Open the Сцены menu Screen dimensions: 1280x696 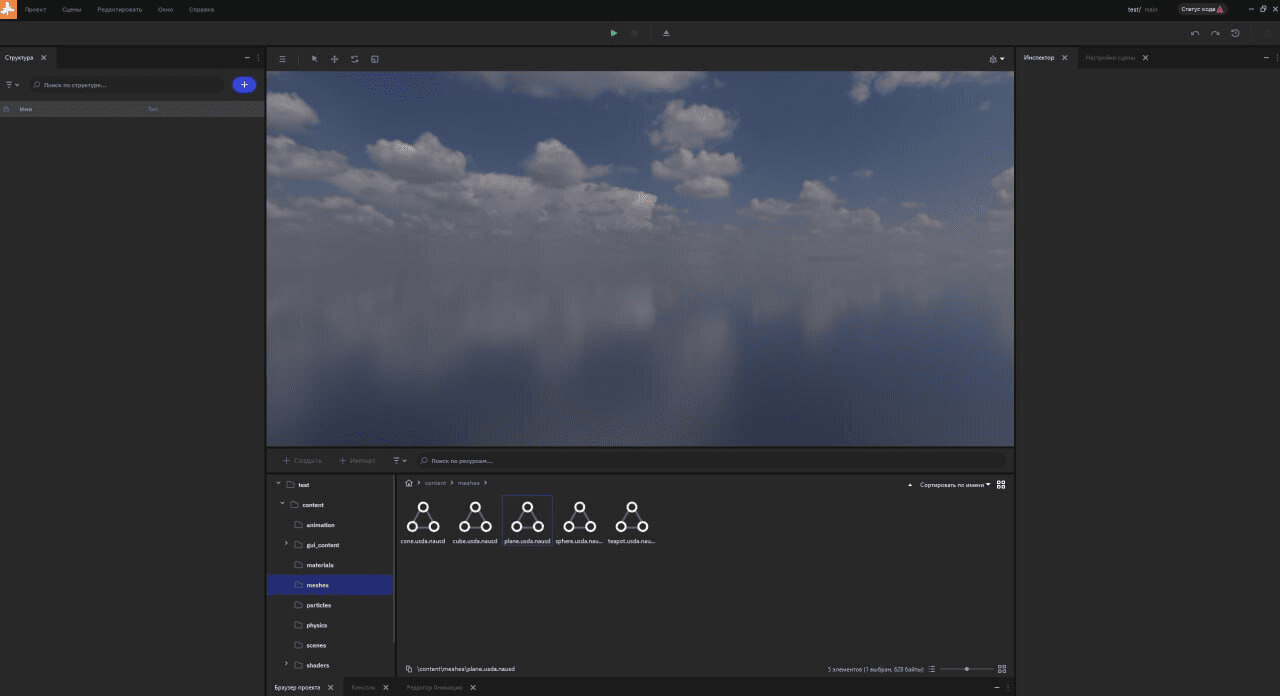(x=71, y=9)
